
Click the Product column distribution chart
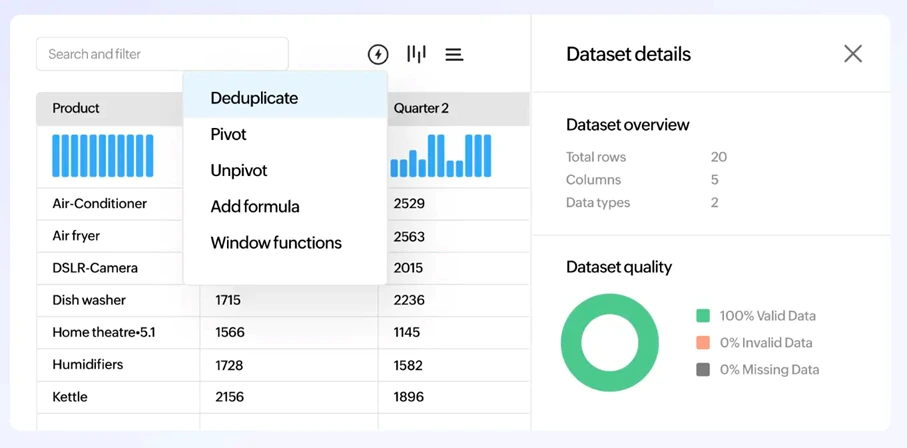[103, 156]
